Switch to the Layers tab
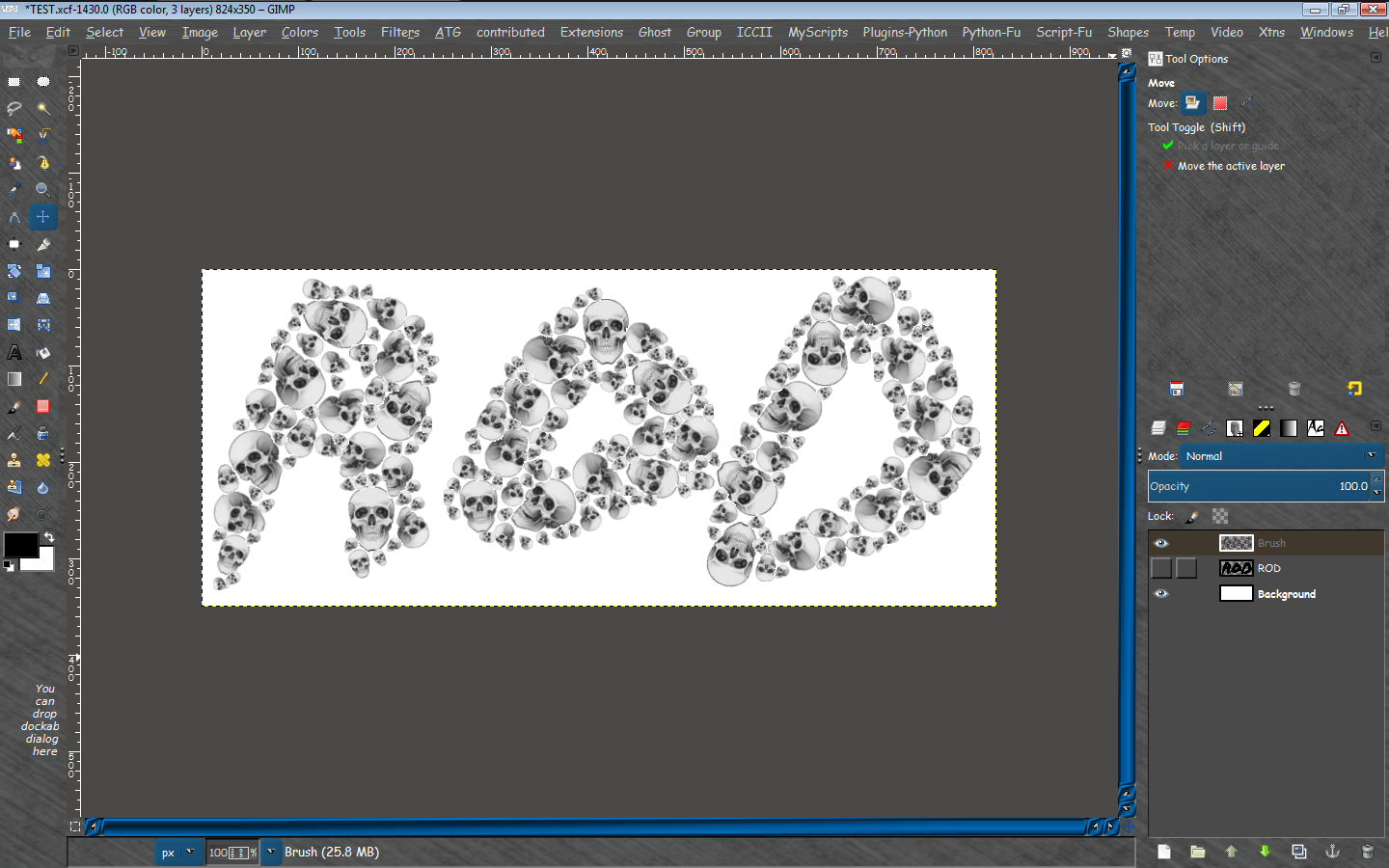1389x868 pixels. (x=1158, y=428)
